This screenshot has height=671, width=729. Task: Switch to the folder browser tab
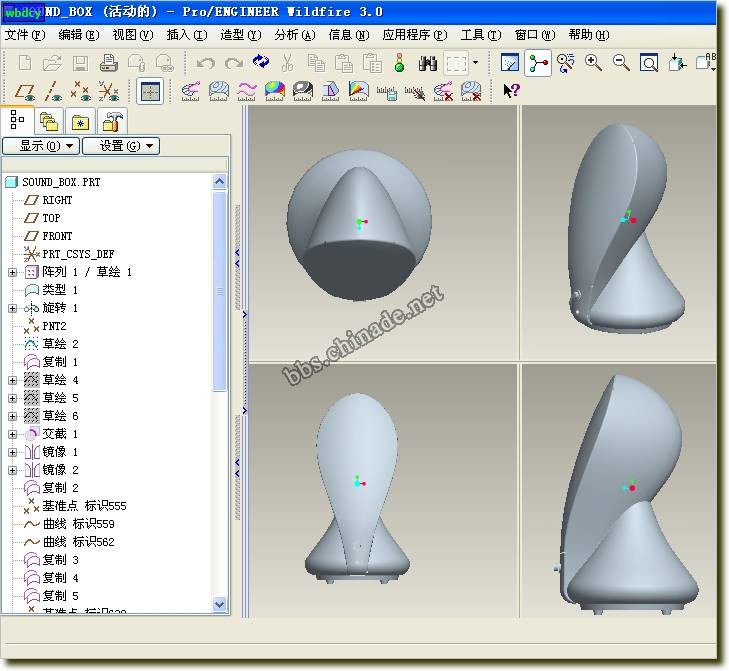(49, 121)
